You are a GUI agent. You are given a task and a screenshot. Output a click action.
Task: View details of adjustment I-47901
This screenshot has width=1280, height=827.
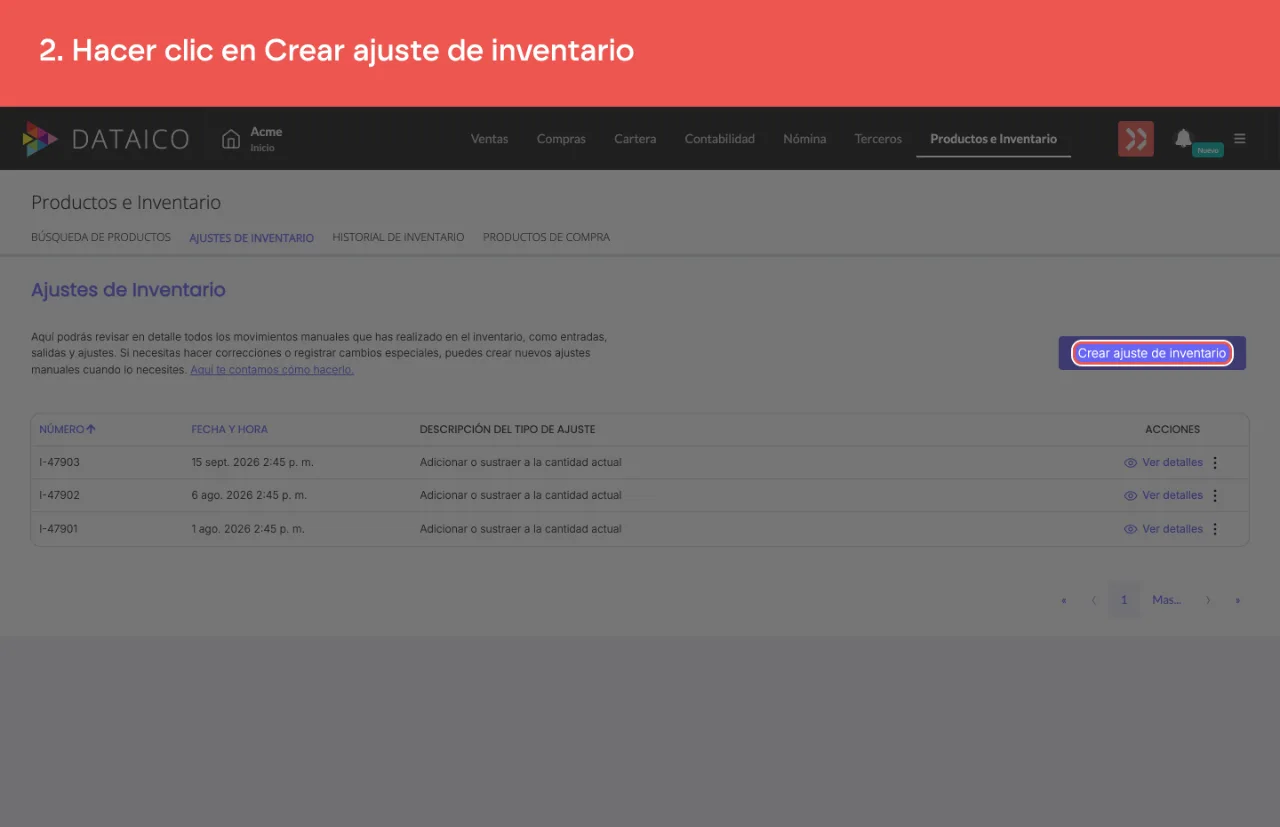tap(1163, 529)
